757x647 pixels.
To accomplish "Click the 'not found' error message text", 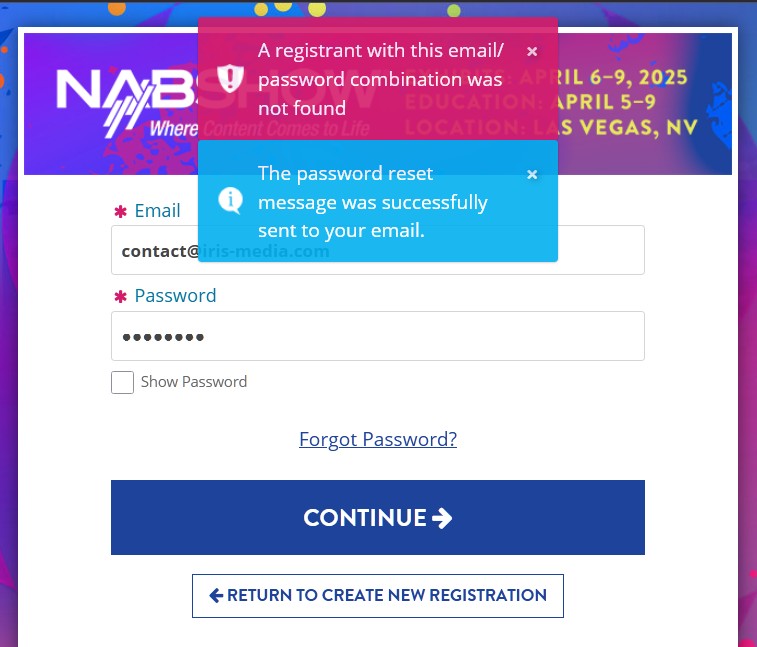I will (380, 79).
